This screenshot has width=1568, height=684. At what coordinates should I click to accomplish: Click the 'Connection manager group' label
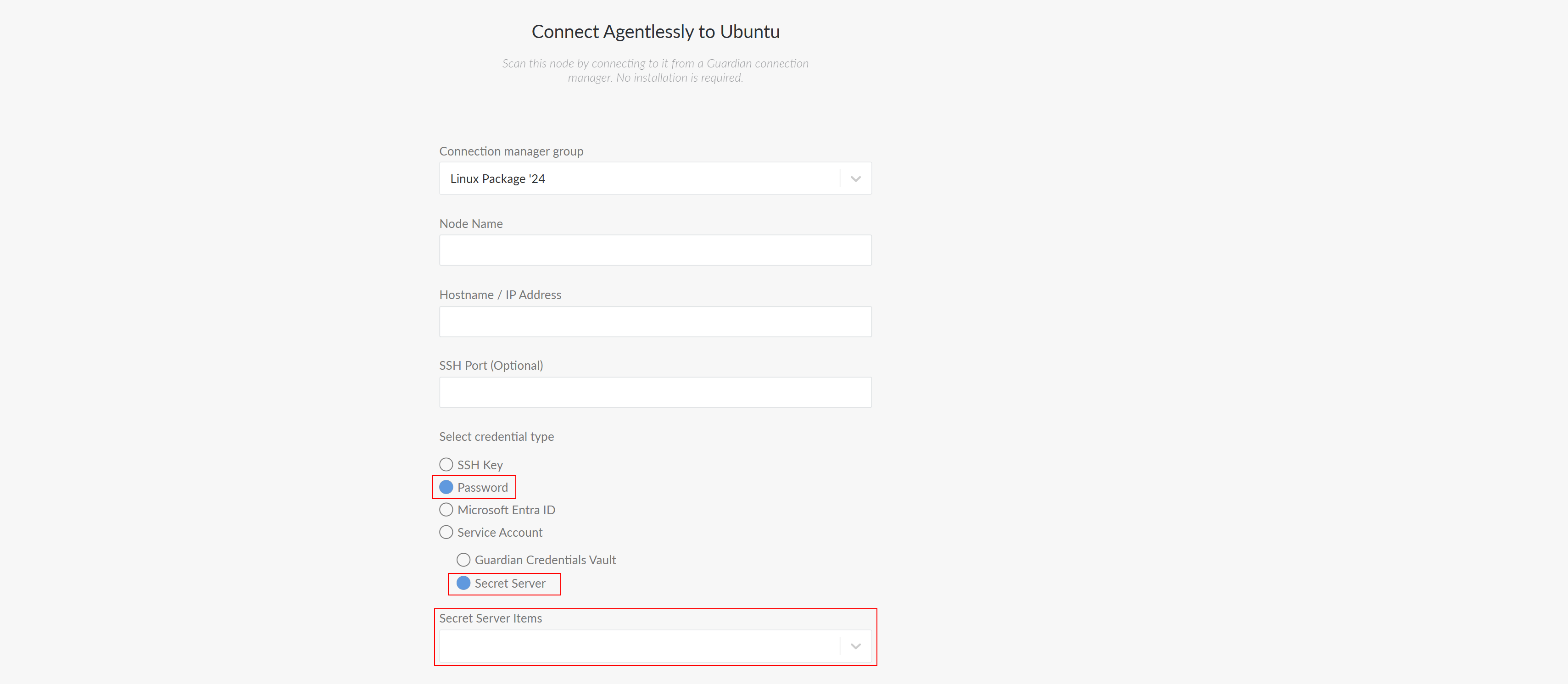[511, 151]
